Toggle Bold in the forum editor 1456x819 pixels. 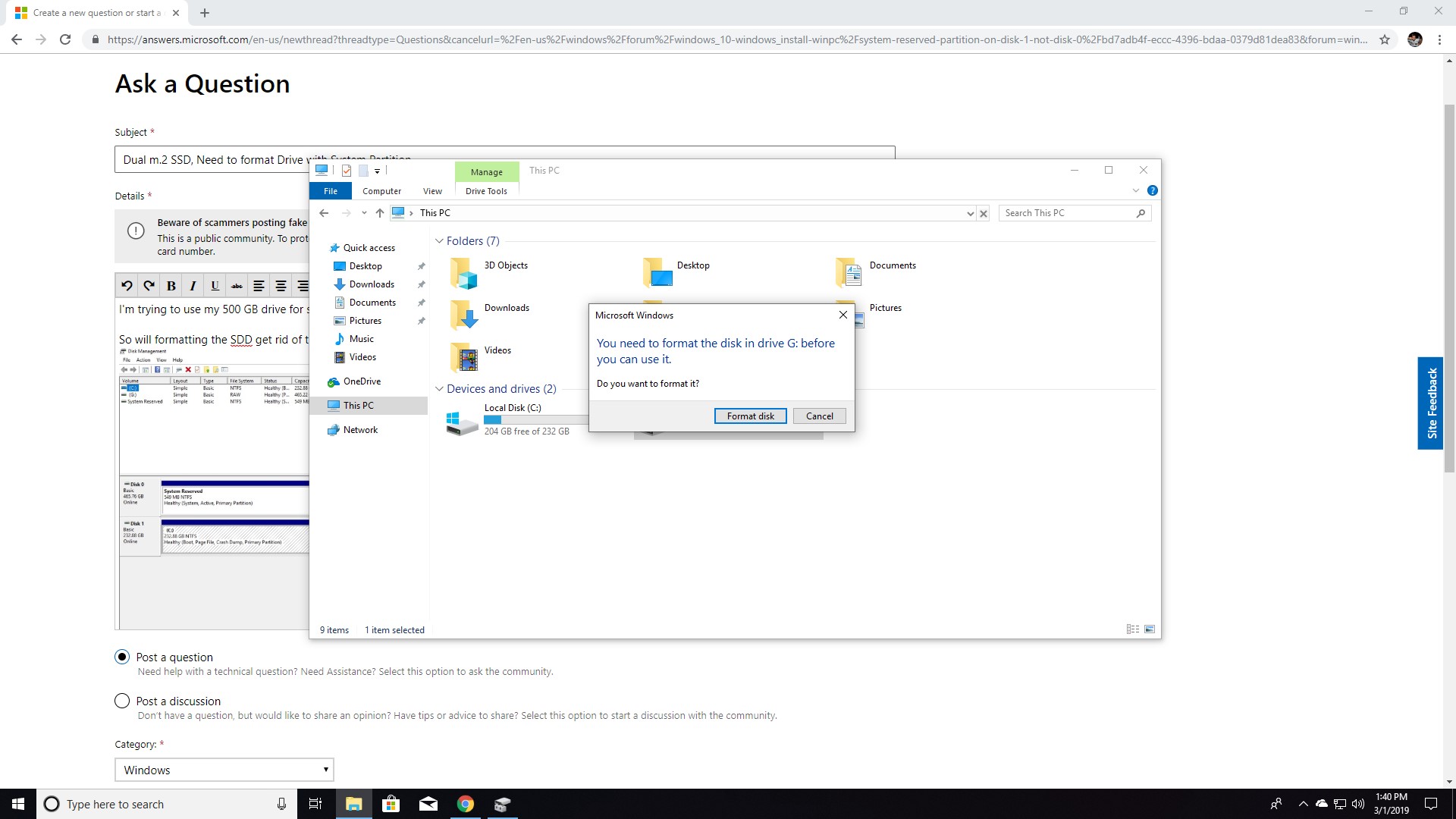point(171,286)
